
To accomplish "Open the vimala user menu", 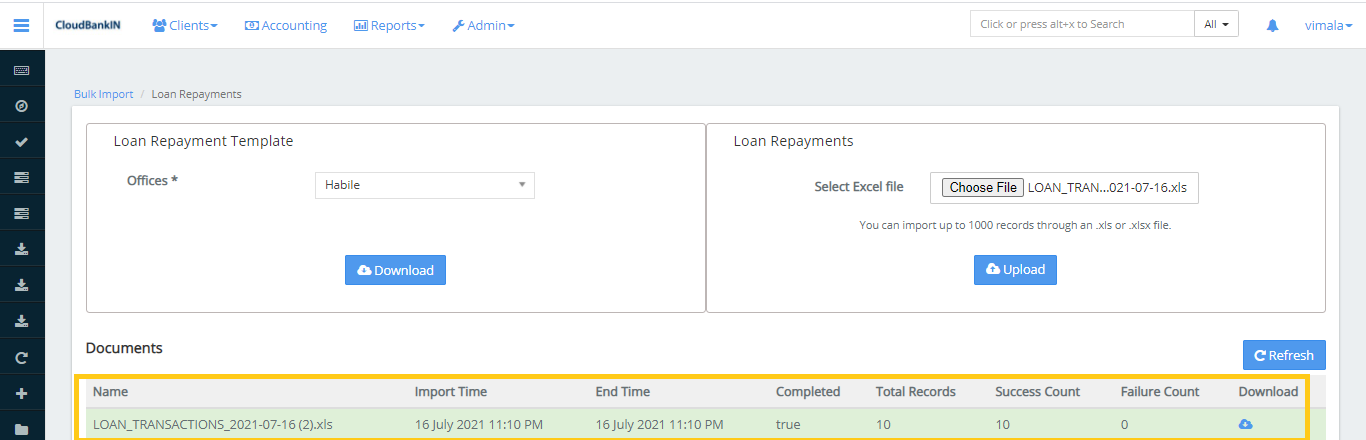I will pyautogui.click(x=1328, y=25).
